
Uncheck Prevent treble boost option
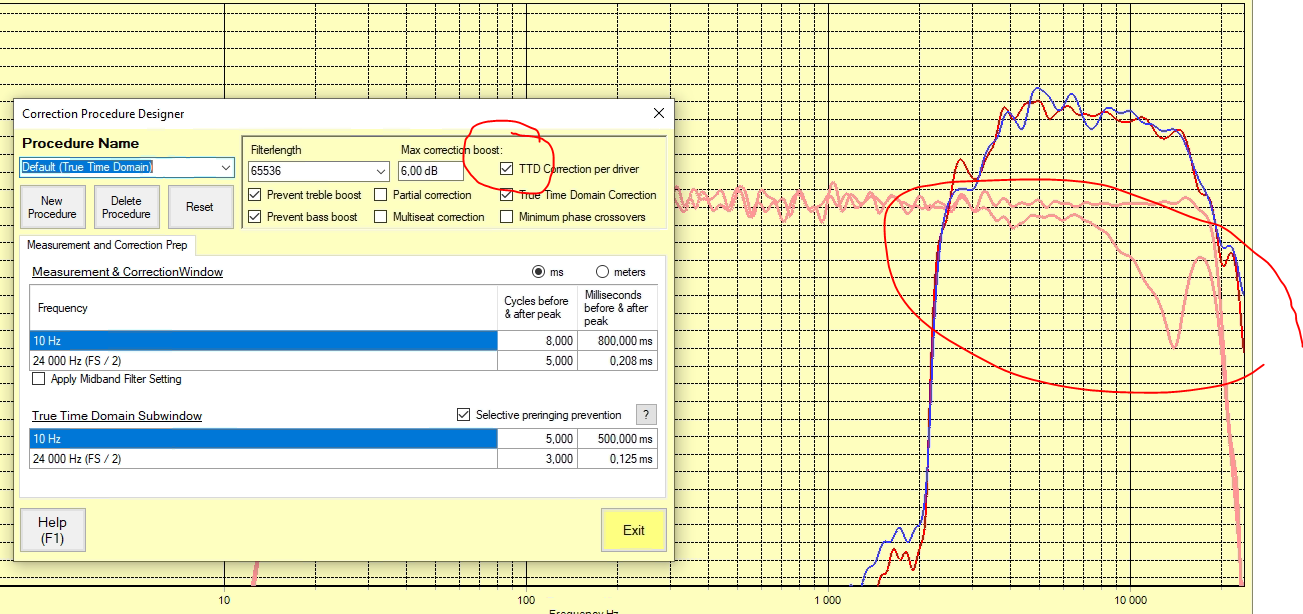(x=255, y=195)
